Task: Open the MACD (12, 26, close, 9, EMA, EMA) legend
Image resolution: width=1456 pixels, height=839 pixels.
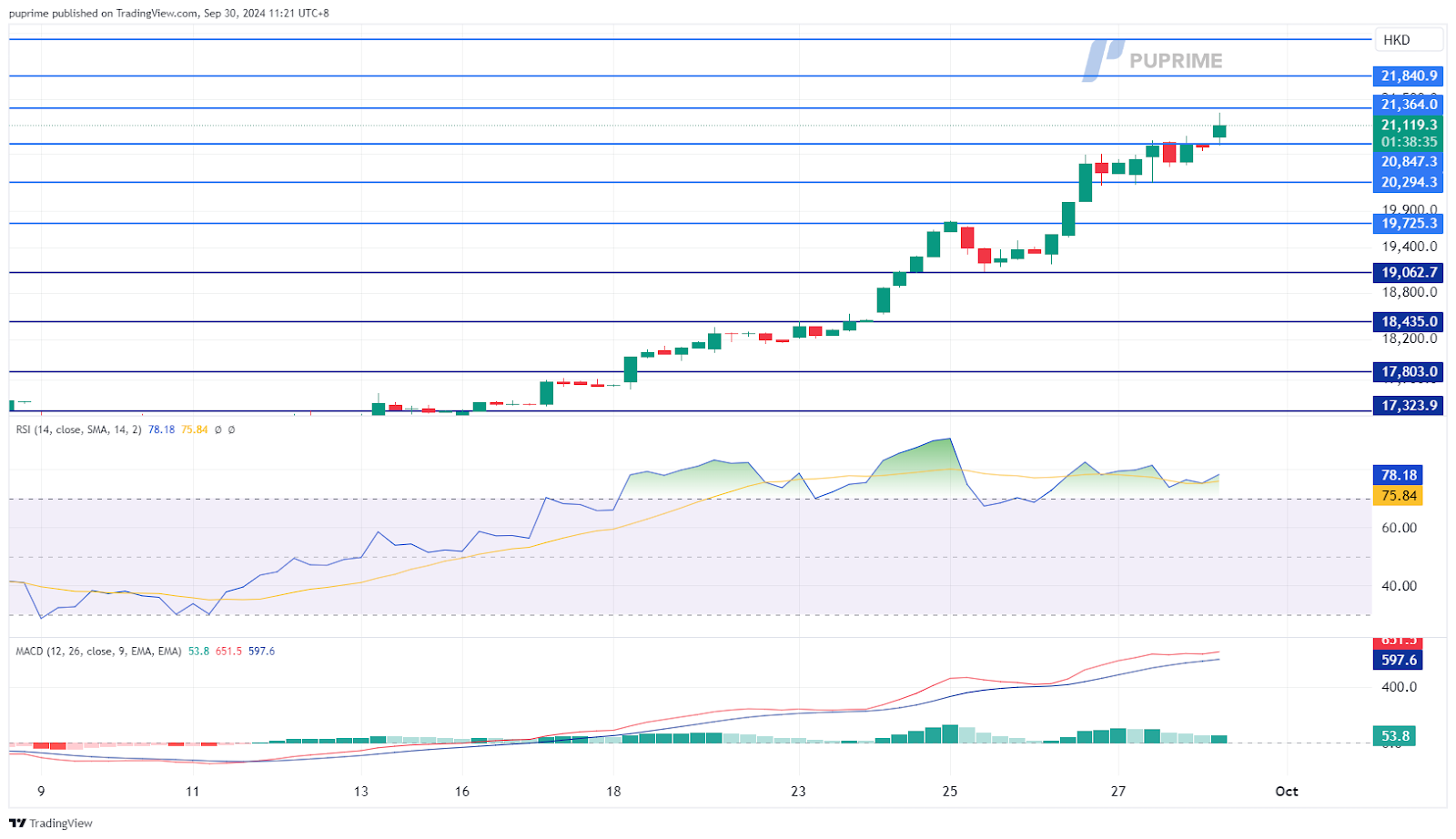Action: coord(98,652)
